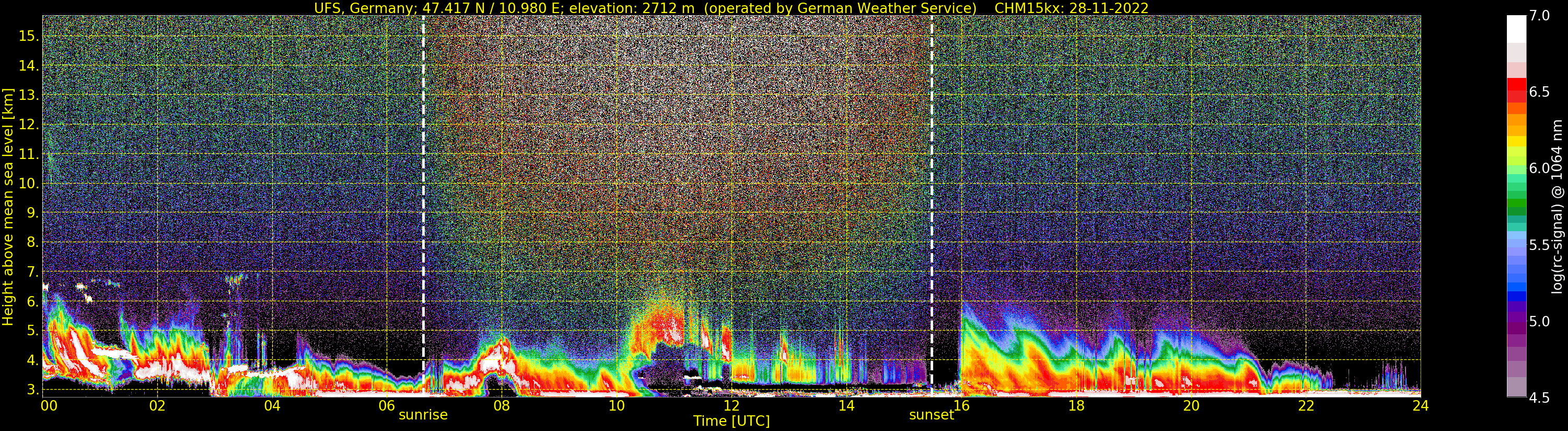This screenshot has width=1568, height=431.
Task: Click the time axis tick "02"
Action: (x=157, y=405)
